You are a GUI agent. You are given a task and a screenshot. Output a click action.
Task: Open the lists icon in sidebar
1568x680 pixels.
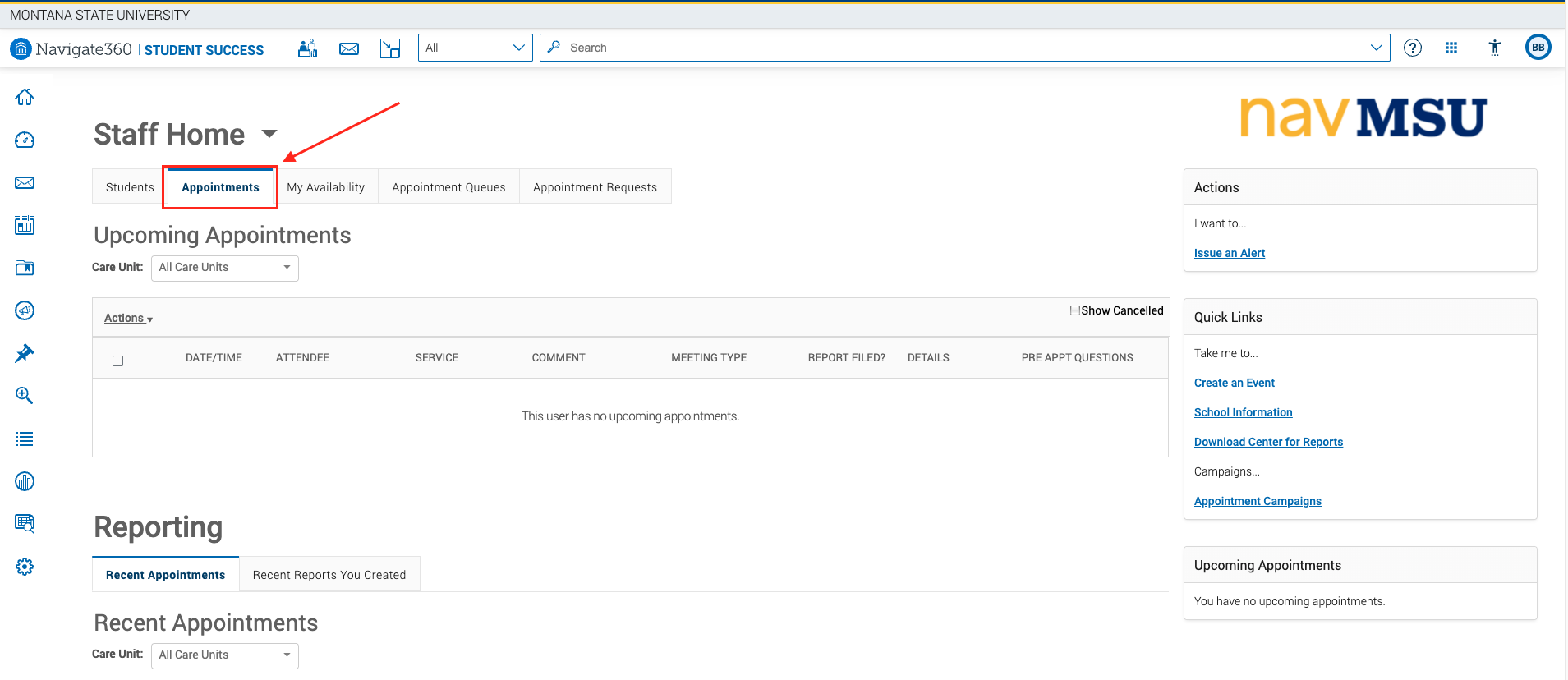[25, 439]
